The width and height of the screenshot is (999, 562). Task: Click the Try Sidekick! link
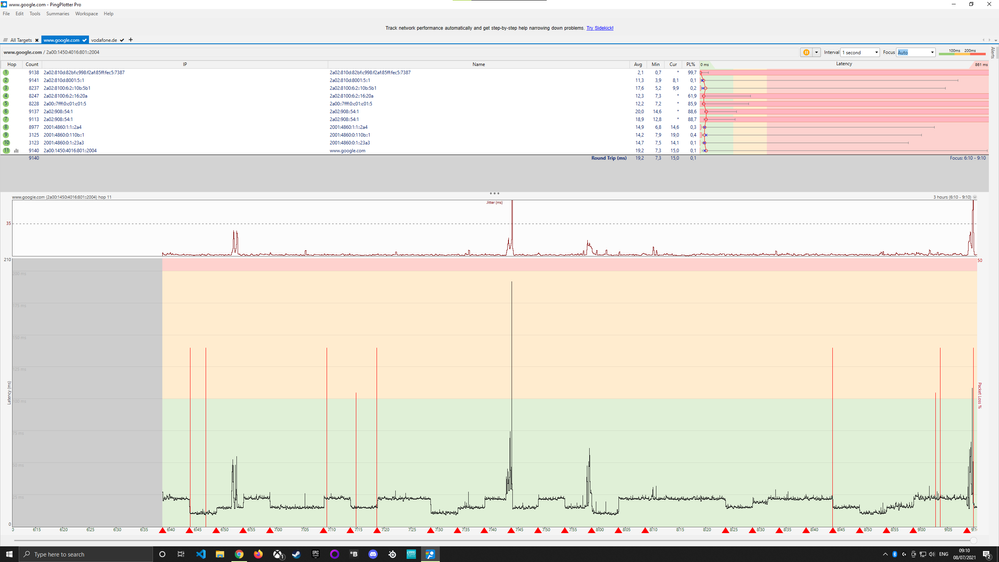click(x=601, y=28)
